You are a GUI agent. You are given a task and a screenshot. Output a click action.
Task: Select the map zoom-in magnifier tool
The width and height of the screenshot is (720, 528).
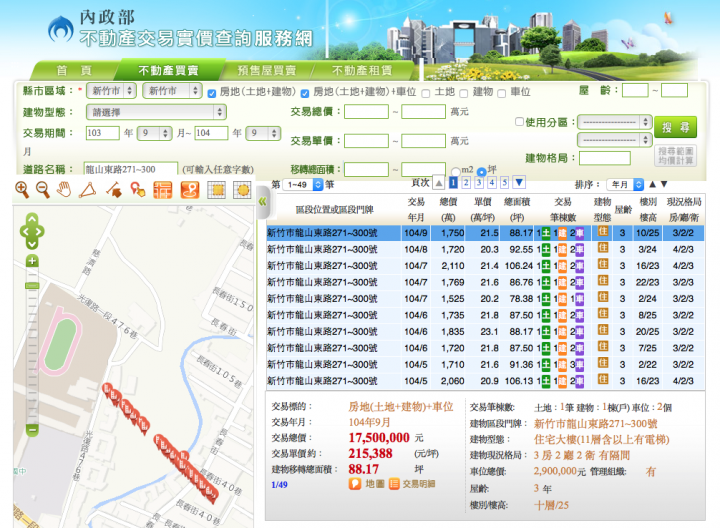[22, 190]
